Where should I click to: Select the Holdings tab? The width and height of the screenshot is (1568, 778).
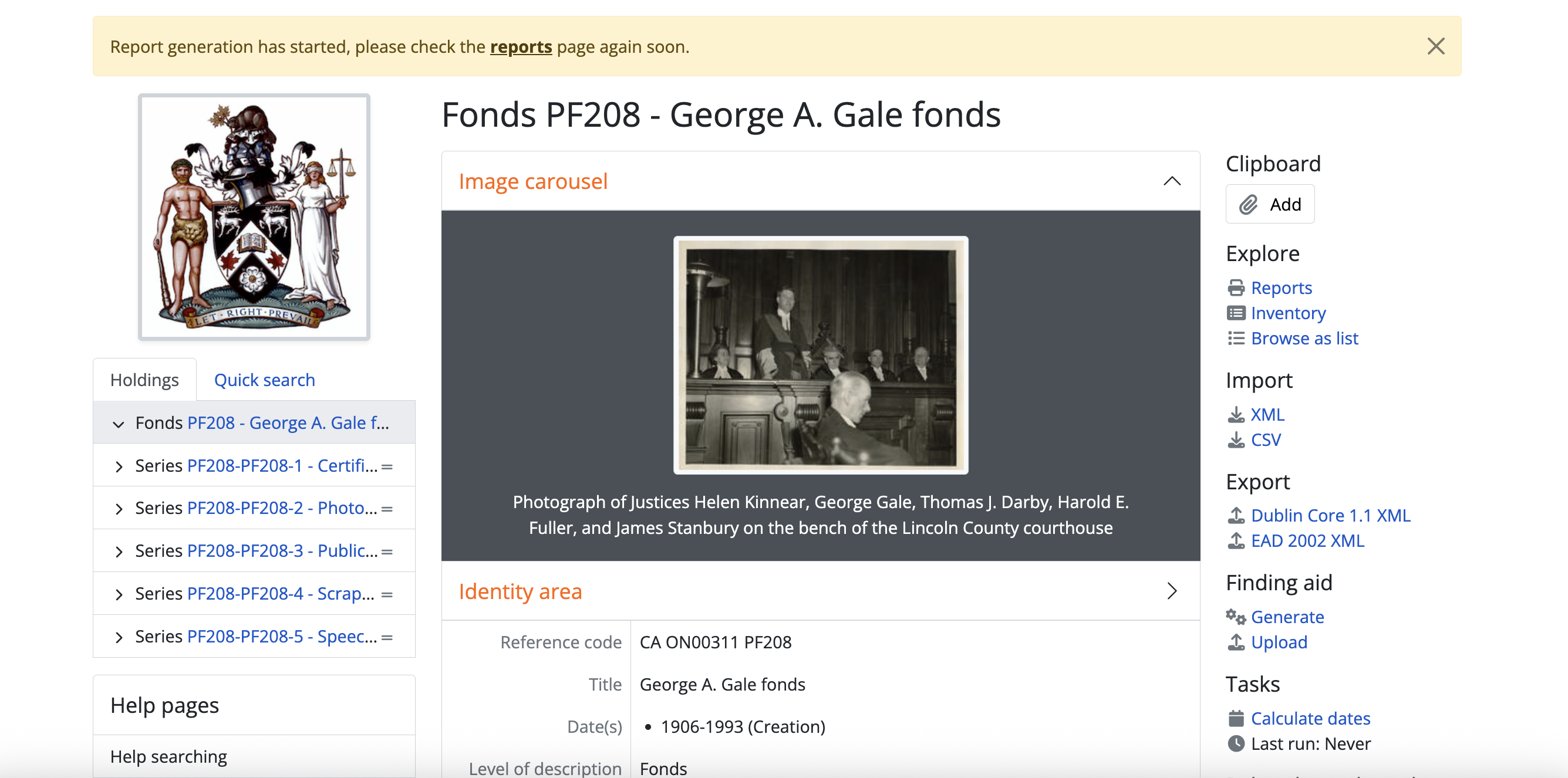144,380
